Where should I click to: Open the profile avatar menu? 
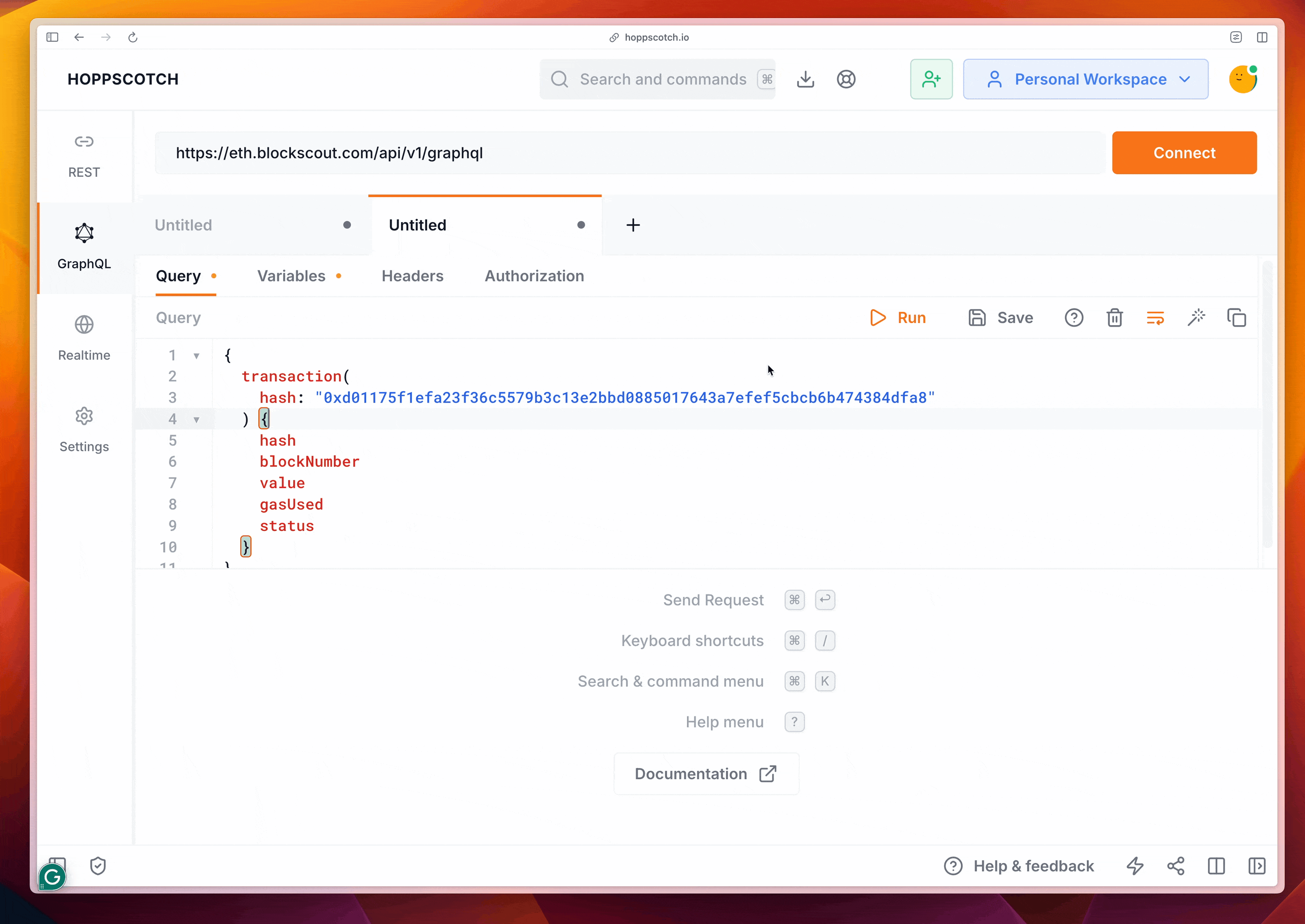tap(1242, 79)
